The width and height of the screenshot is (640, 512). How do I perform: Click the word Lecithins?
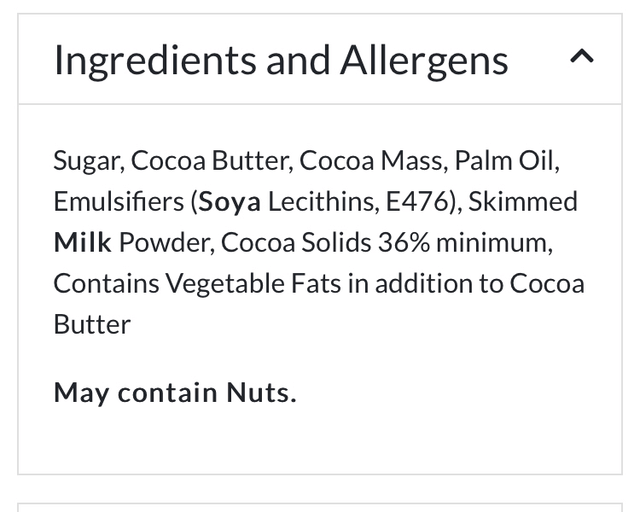[322, 201]
